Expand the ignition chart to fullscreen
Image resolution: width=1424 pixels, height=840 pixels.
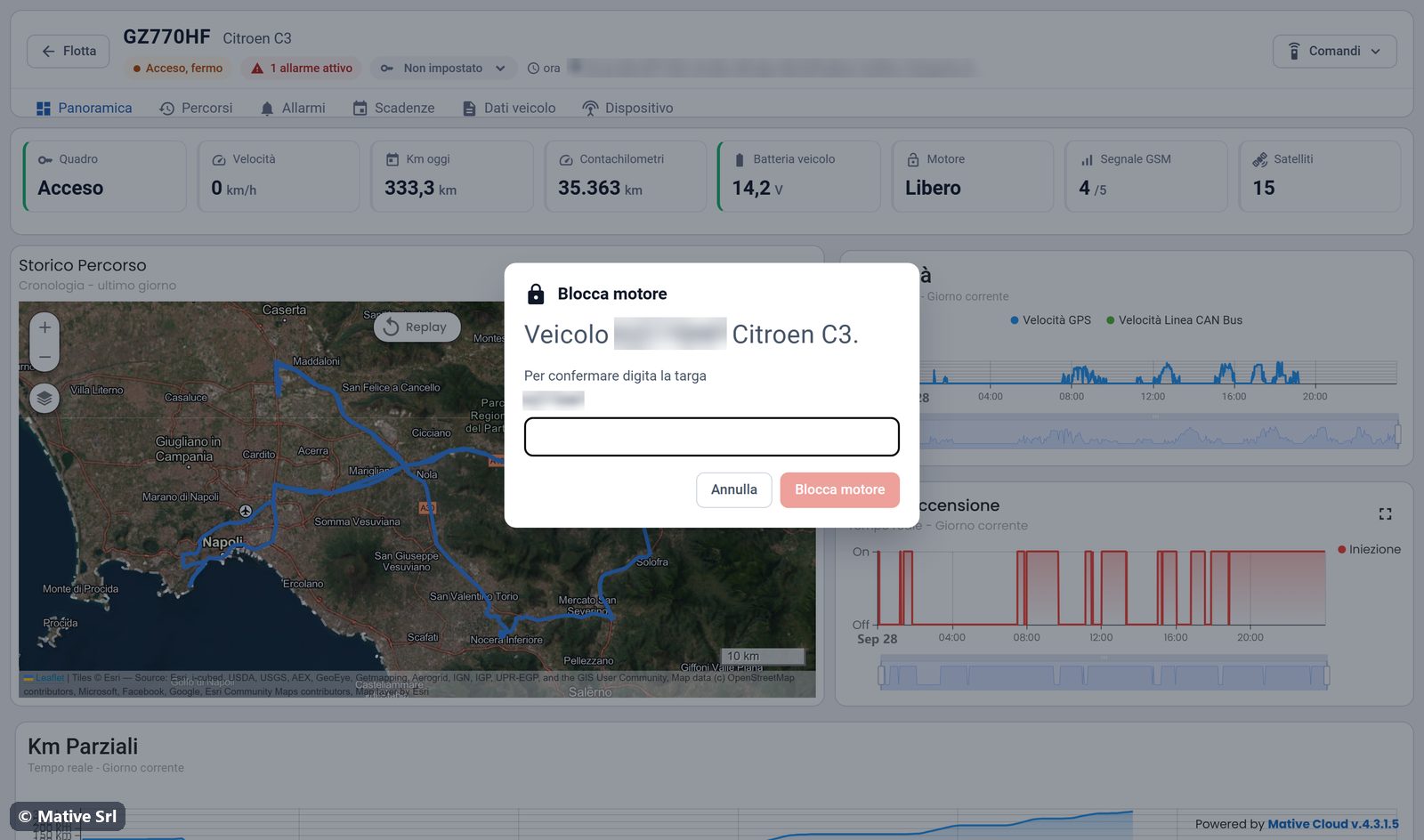click(1385, 514)
